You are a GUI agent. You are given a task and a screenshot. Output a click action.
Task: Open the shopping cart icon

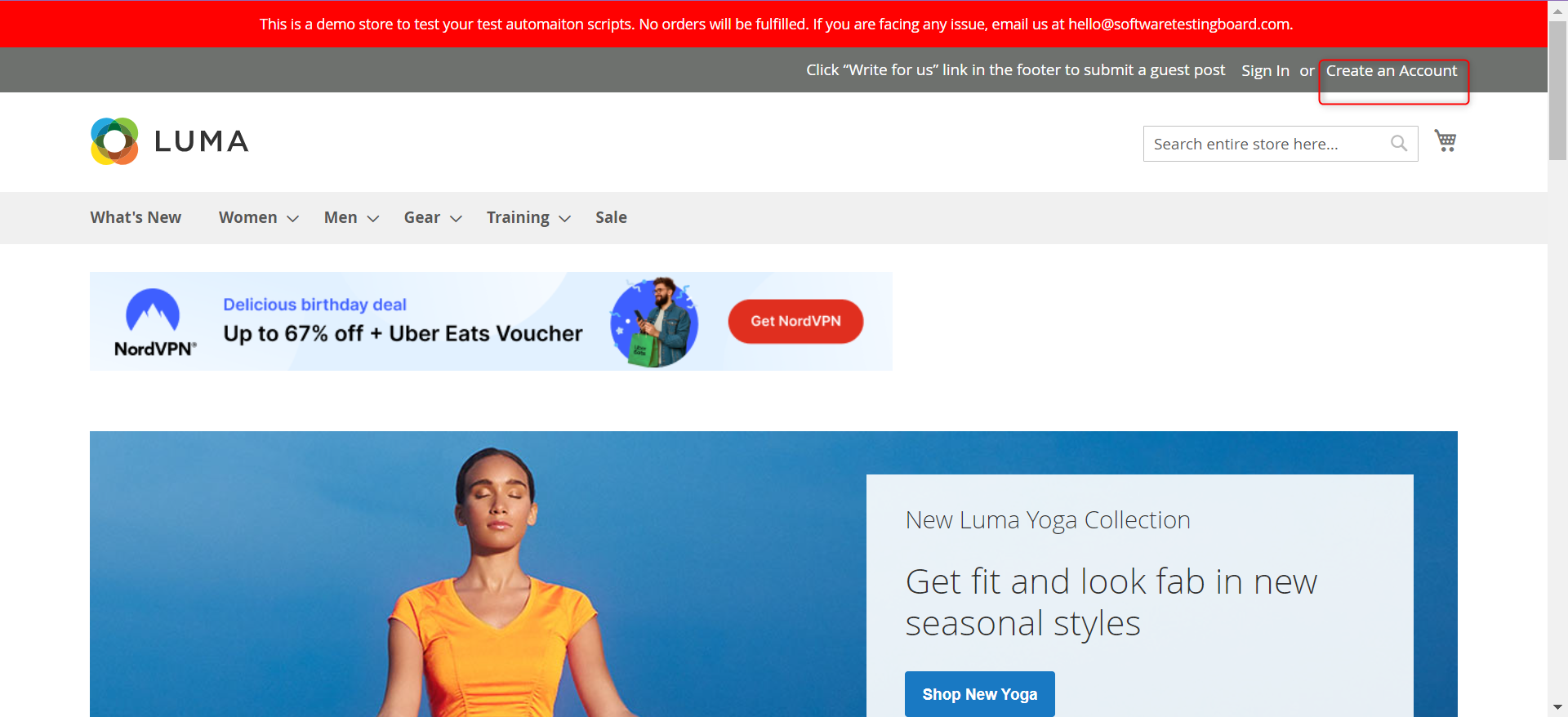[1445, 141]
